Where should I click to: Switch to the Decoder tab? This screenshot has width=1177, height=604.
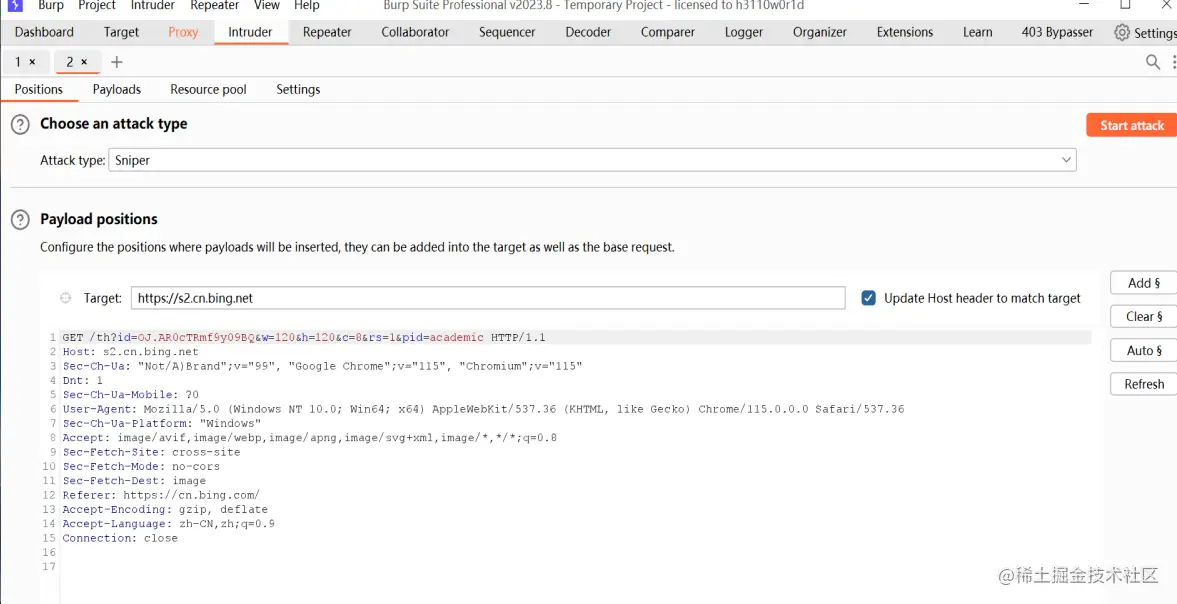pos(588,32)
